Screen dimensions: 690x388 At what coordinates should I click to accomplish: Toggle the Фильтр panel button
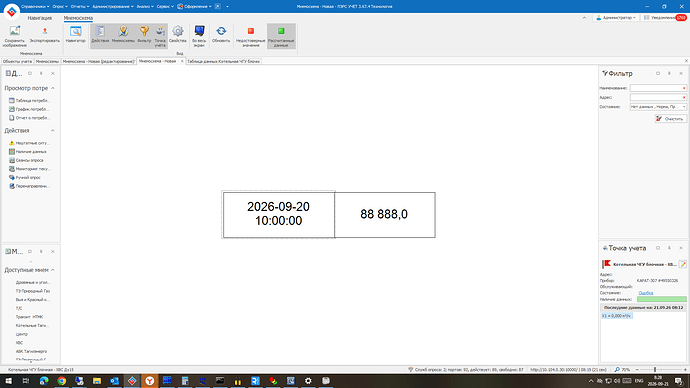[x=144, y=36]
